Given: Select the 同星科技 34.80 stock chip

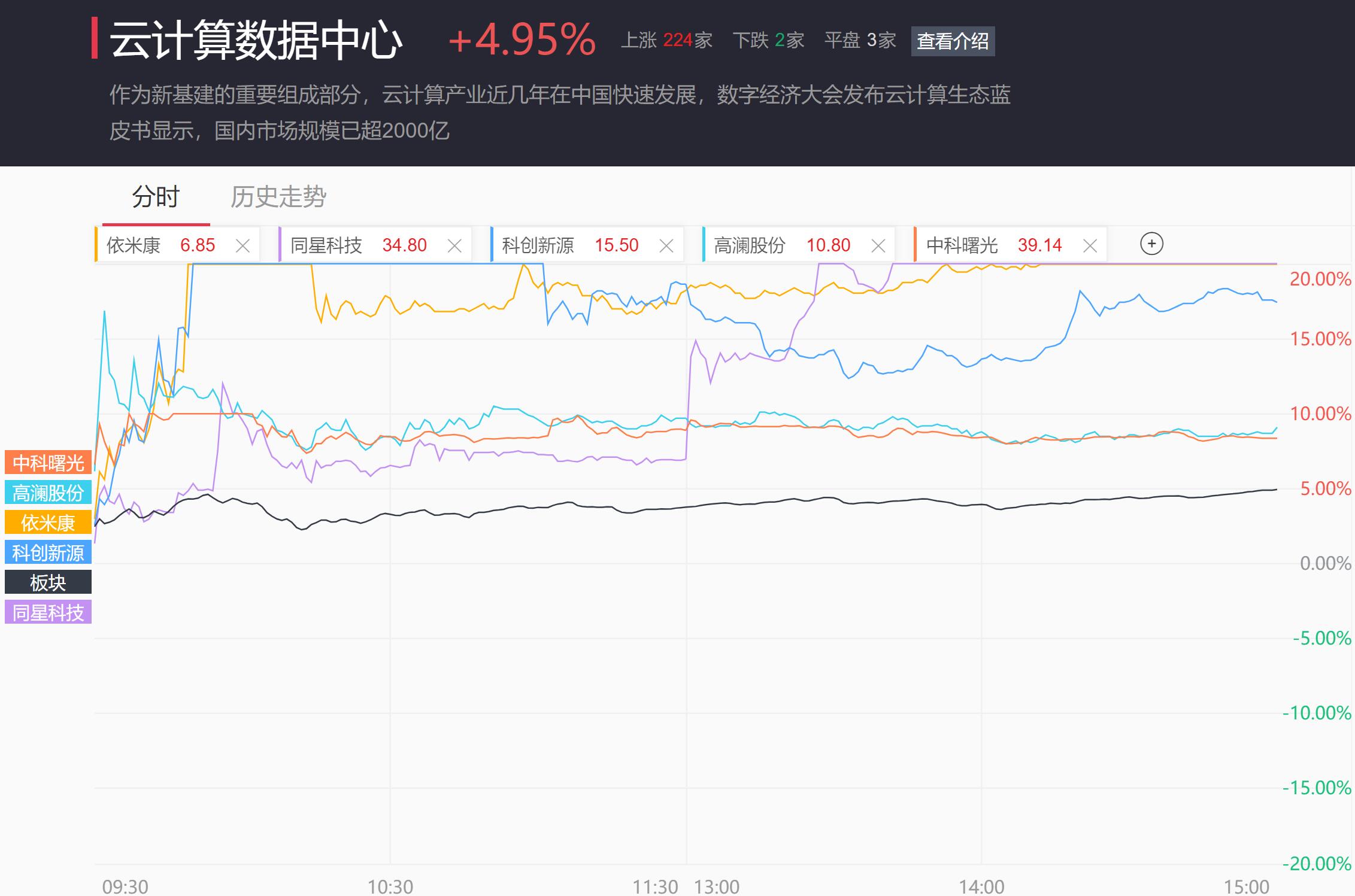Looking at the screenshot, I should [375, 245].
